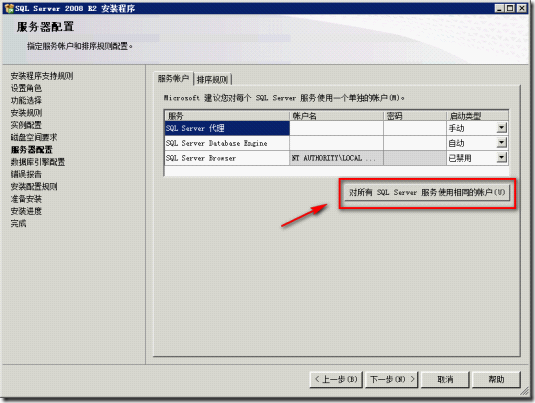Open help with the 帮助 button
This screenshot has height=403, width=535.
click(x=496, y=379)
